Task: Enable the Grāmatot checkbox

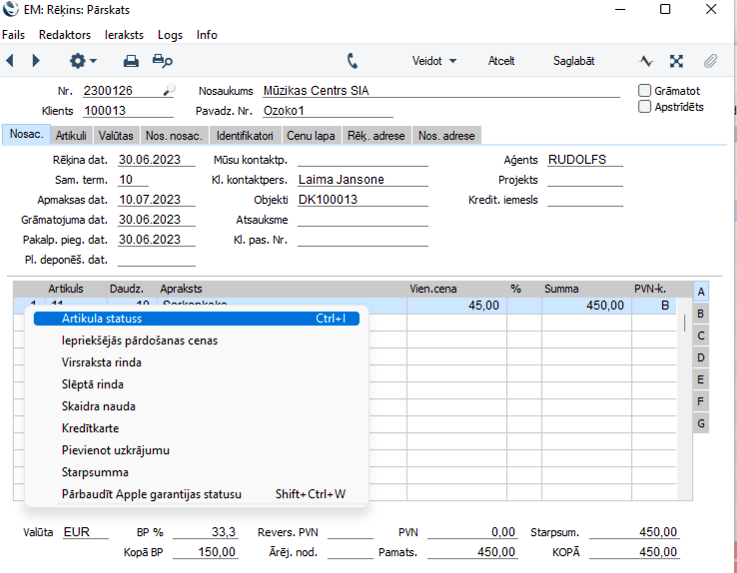Action: click(x=645, y=91)
